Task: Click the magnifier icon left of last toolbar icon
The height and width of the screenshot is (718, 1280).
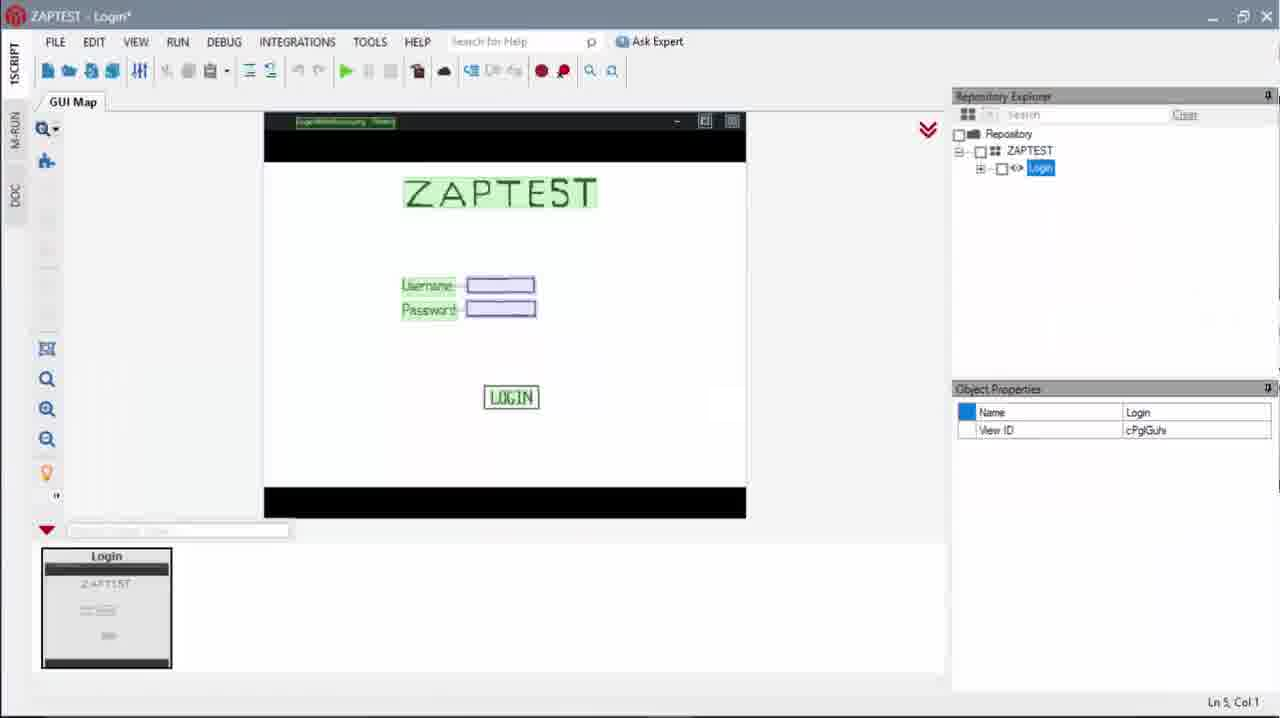Action: coord(590,71)
